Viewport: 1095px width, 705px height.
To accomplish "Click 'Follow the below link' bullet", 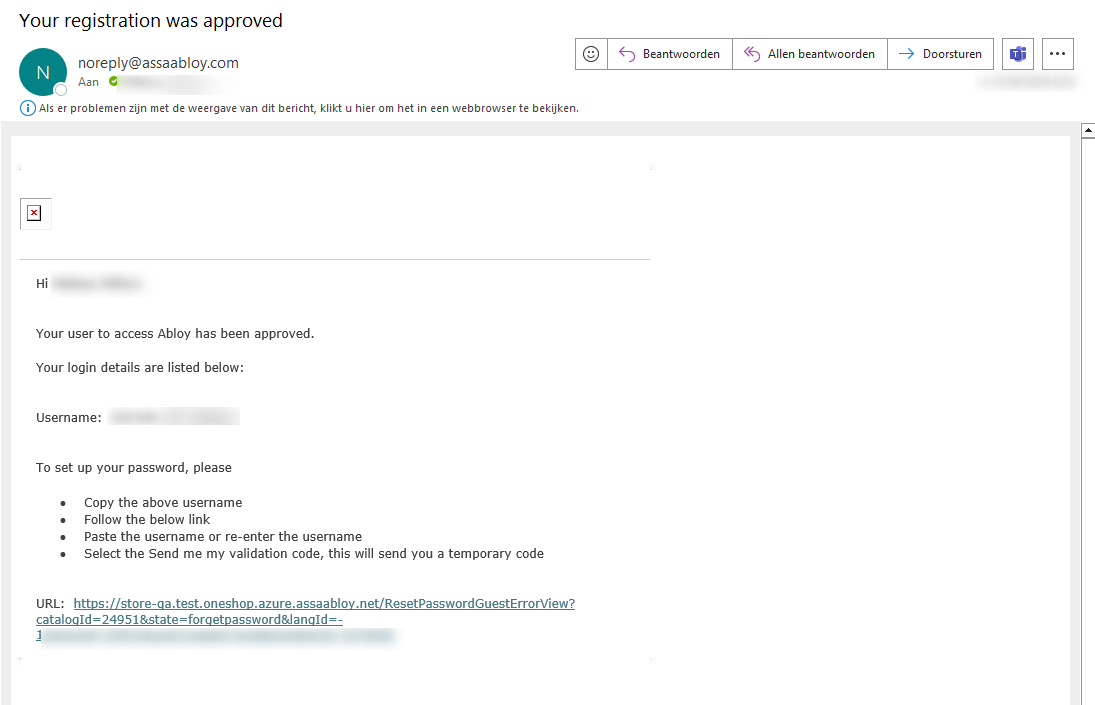I will tap(147, 519).
